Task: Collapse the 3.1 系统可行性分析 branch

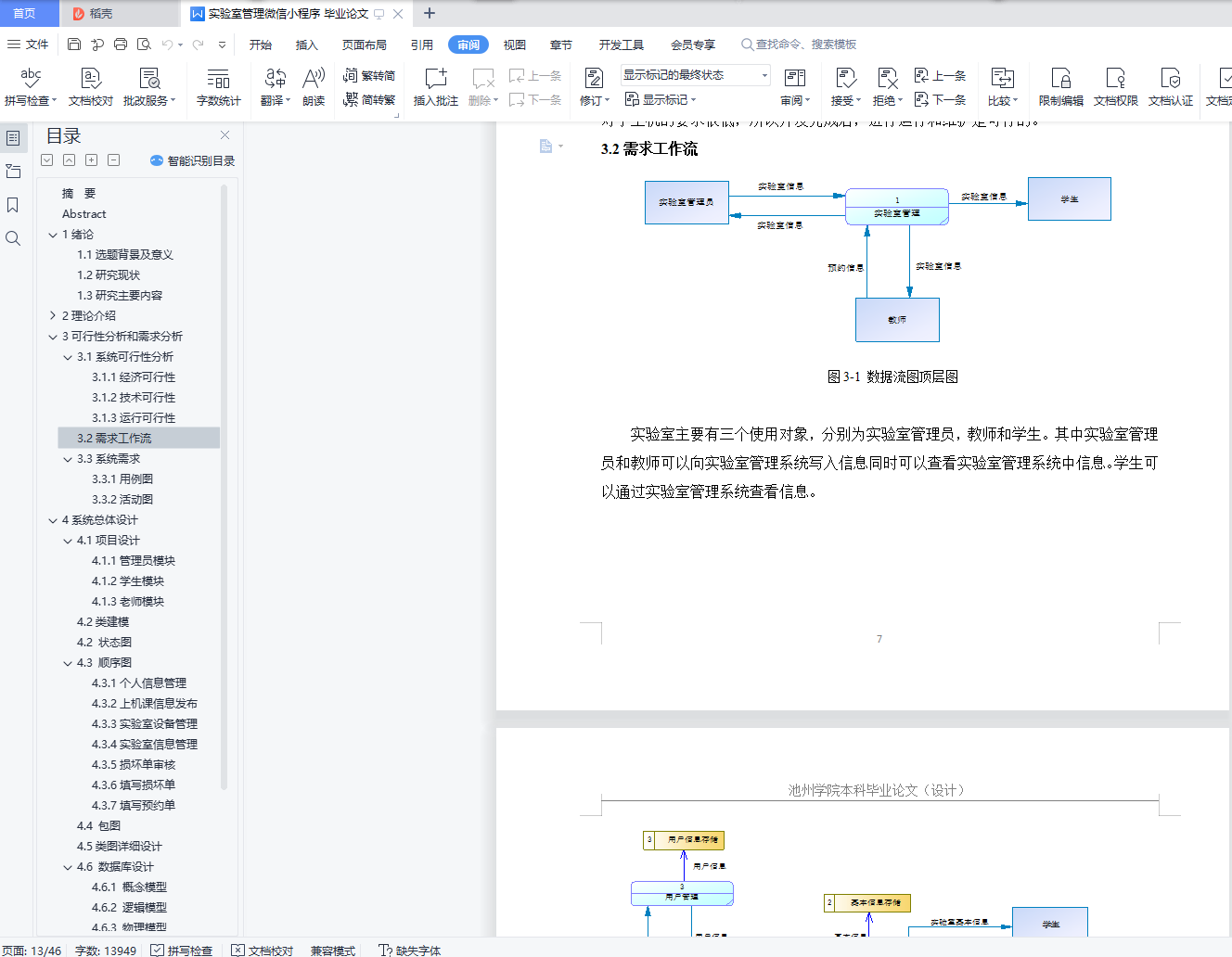Action: point(68,357)
